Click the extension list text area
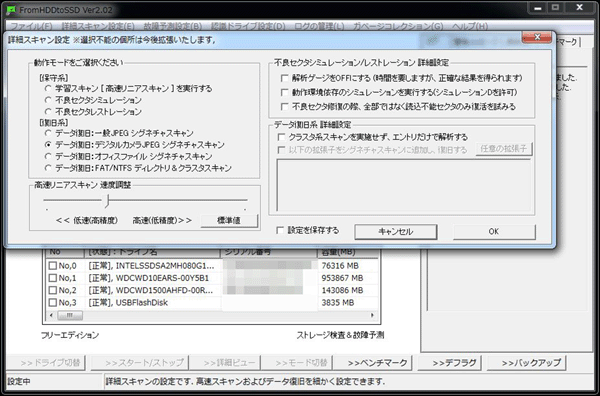This screenshot has height=396, width=600. [403, 184]
